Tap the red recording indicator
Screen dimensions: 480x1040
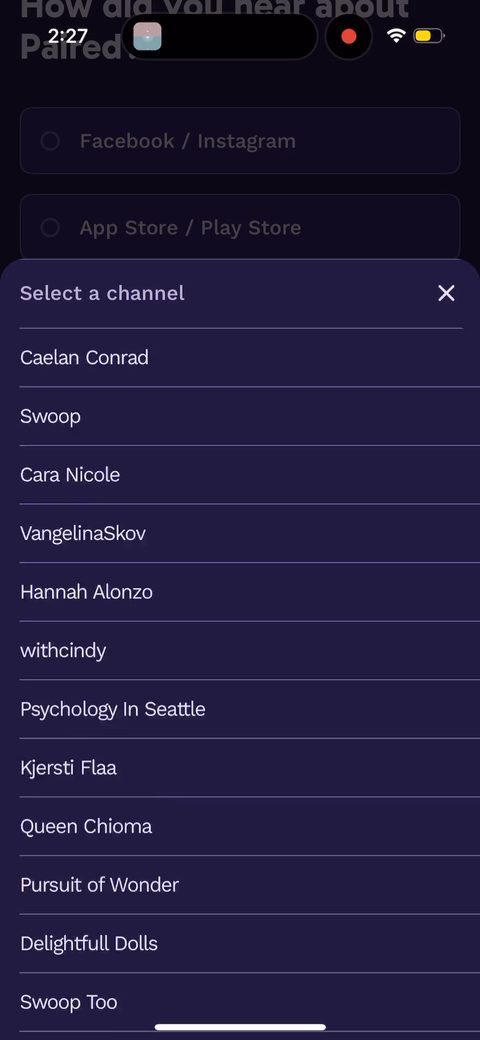pyautogui.click(x=349, y=36)
